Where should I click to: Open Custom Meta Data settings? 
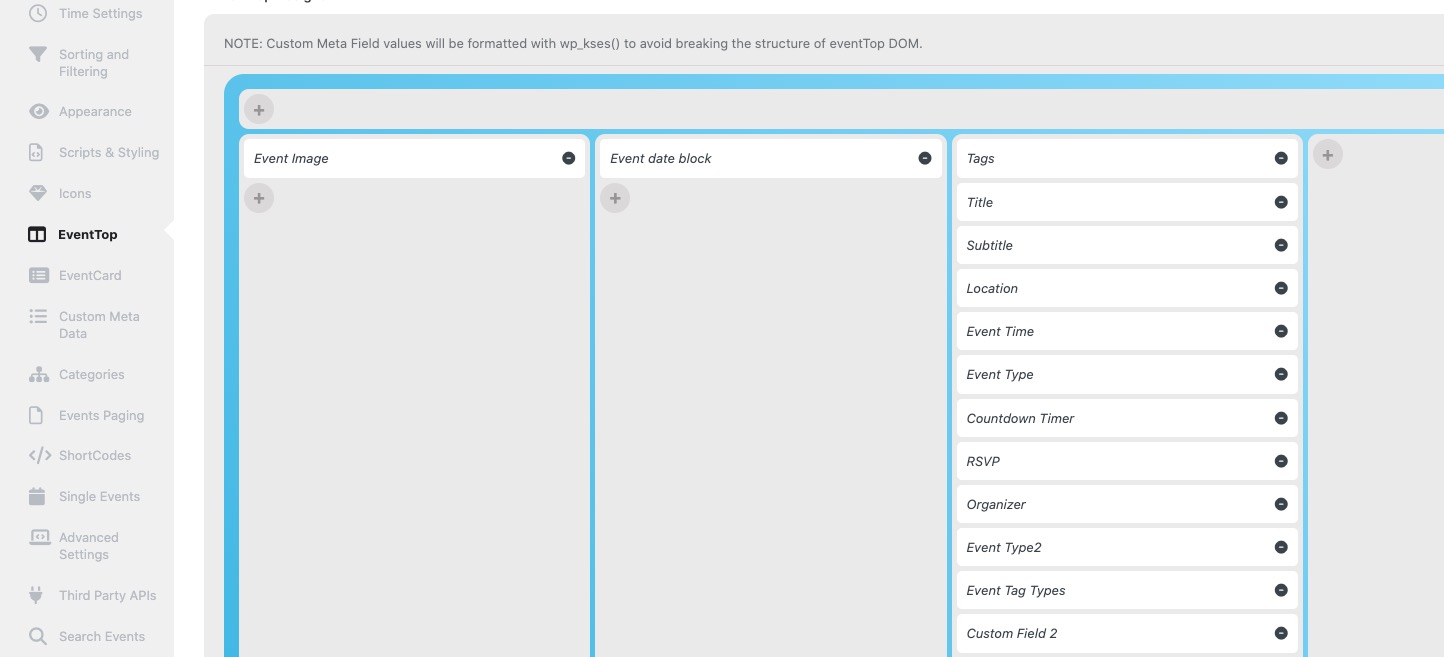click(x=99, y=325)
